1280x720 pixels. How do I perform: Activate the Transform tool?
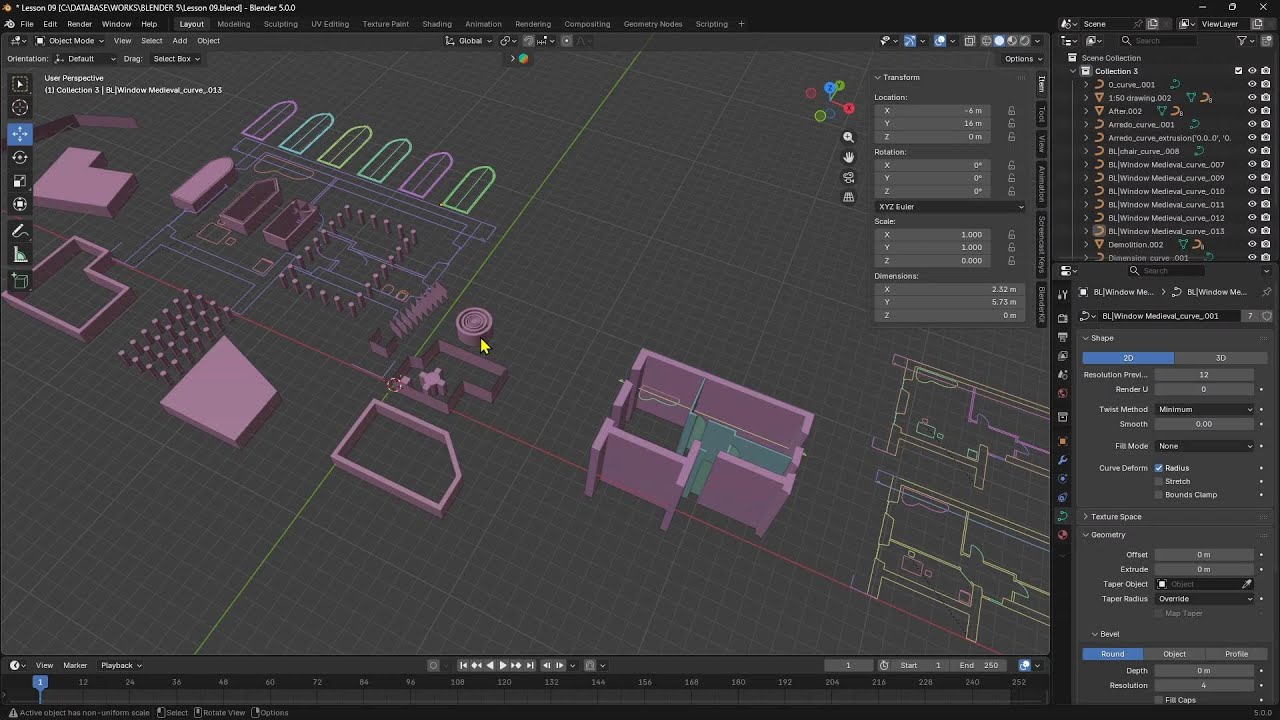pyautogui.click(x=20, y=205)
